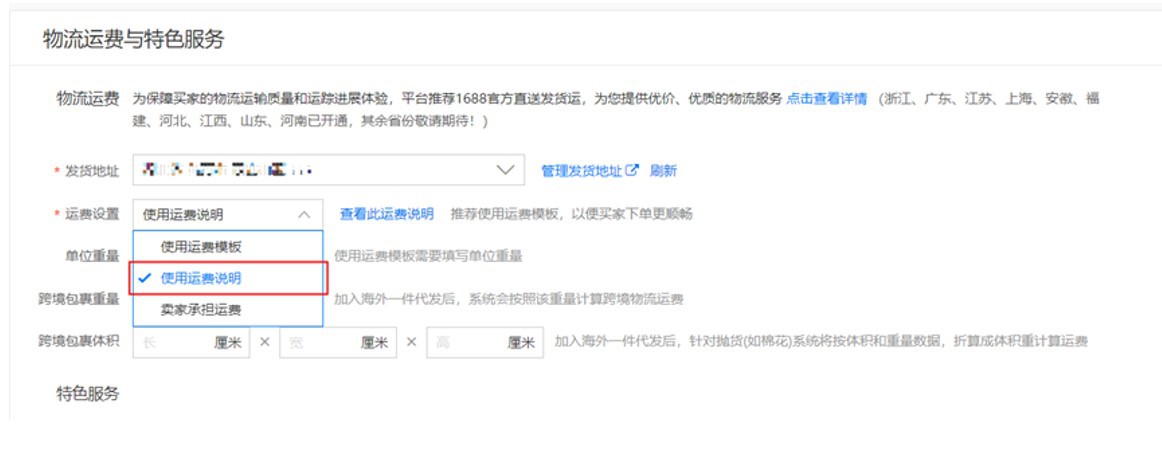This screenshot has height=467, width=1162.
Task: Click the external link icon beside 管理发货地址
Action: tap(632, 170)
